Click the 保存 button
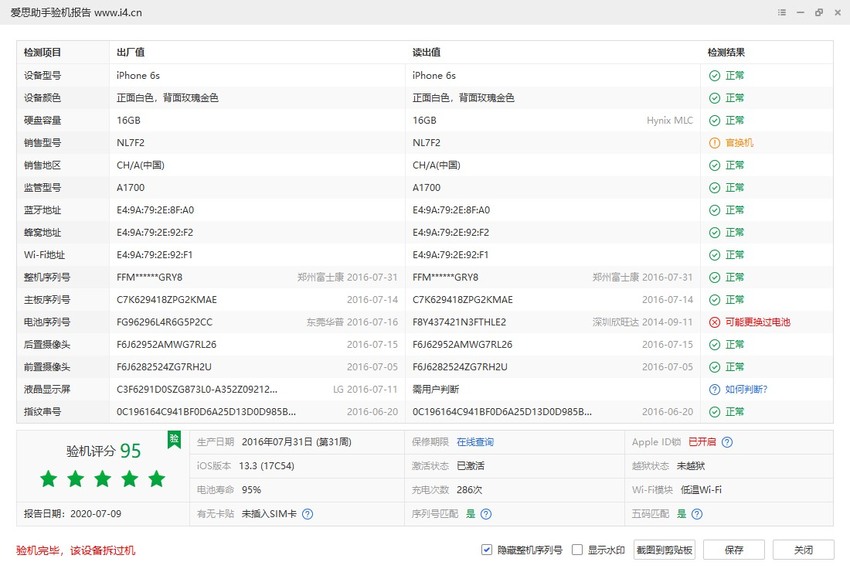Screen dimensions: 850x579 734,550
